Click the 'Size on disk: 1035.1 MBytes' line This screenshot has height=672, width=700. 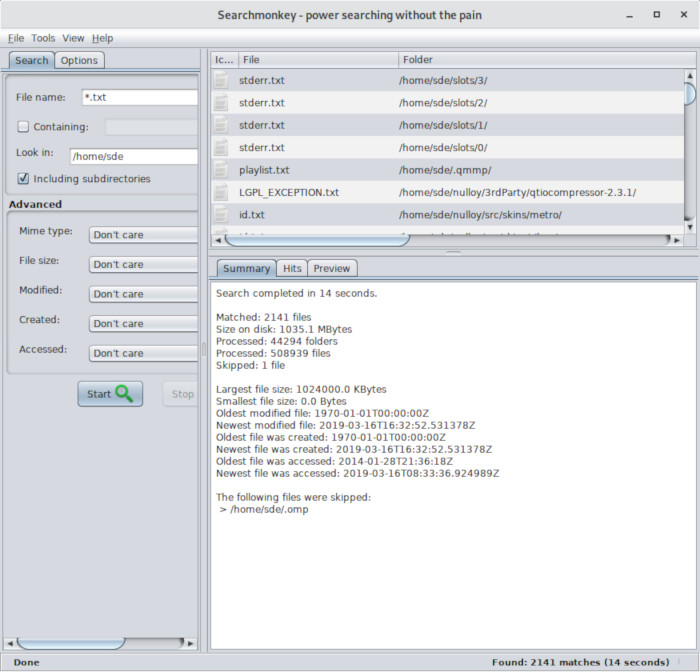coord(284,329)
